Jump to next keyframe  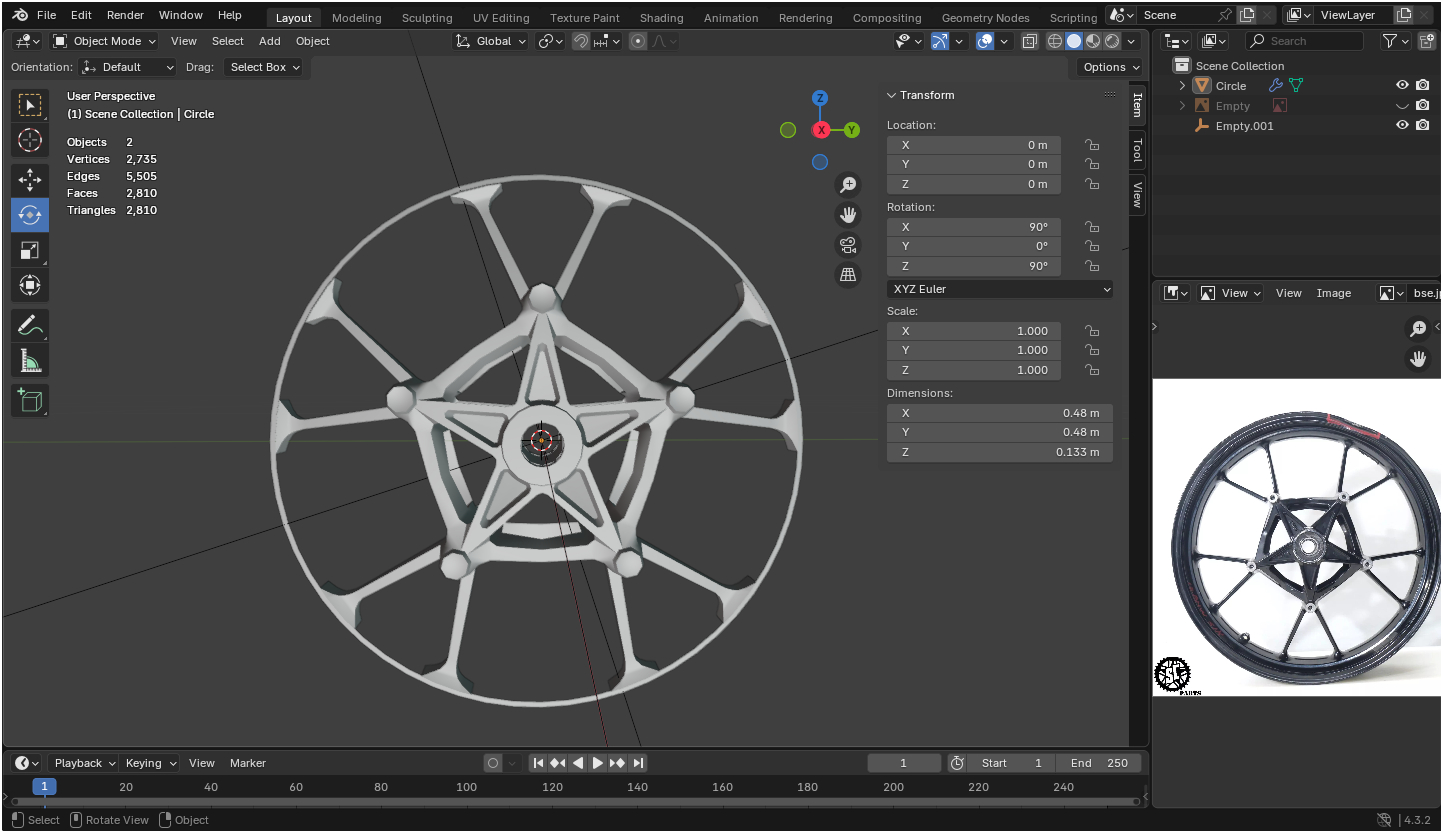(618, 763)
